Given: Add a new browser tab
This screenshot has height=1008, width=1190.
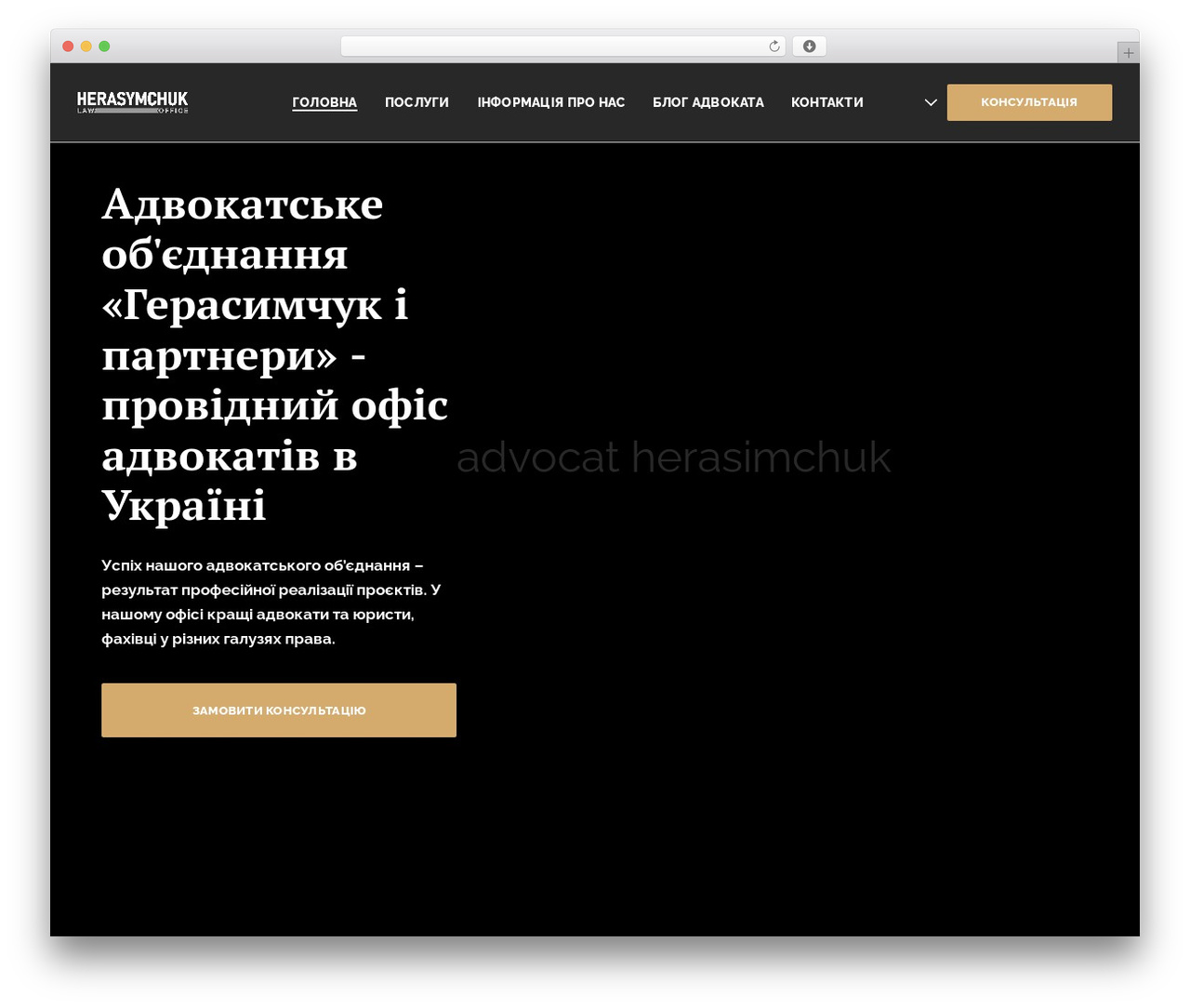Looking at the screenshot, I should pyautogui.click(x=1128, y=53).
